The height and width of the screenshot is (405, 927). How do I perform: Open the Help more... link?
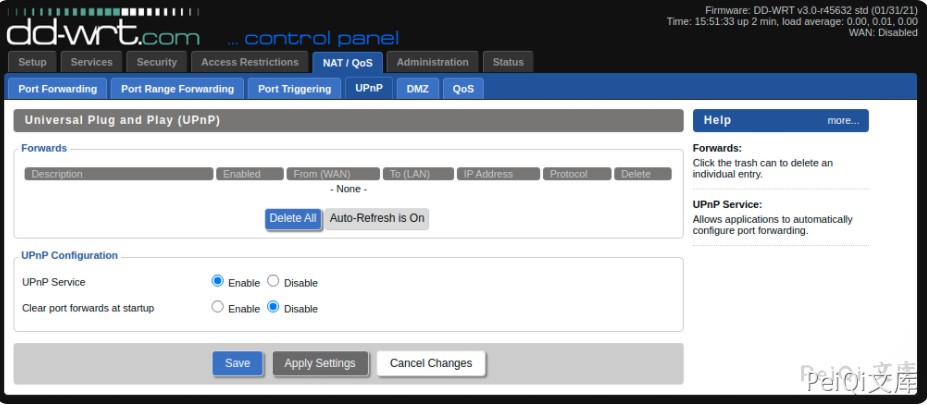tap(842, 121)
